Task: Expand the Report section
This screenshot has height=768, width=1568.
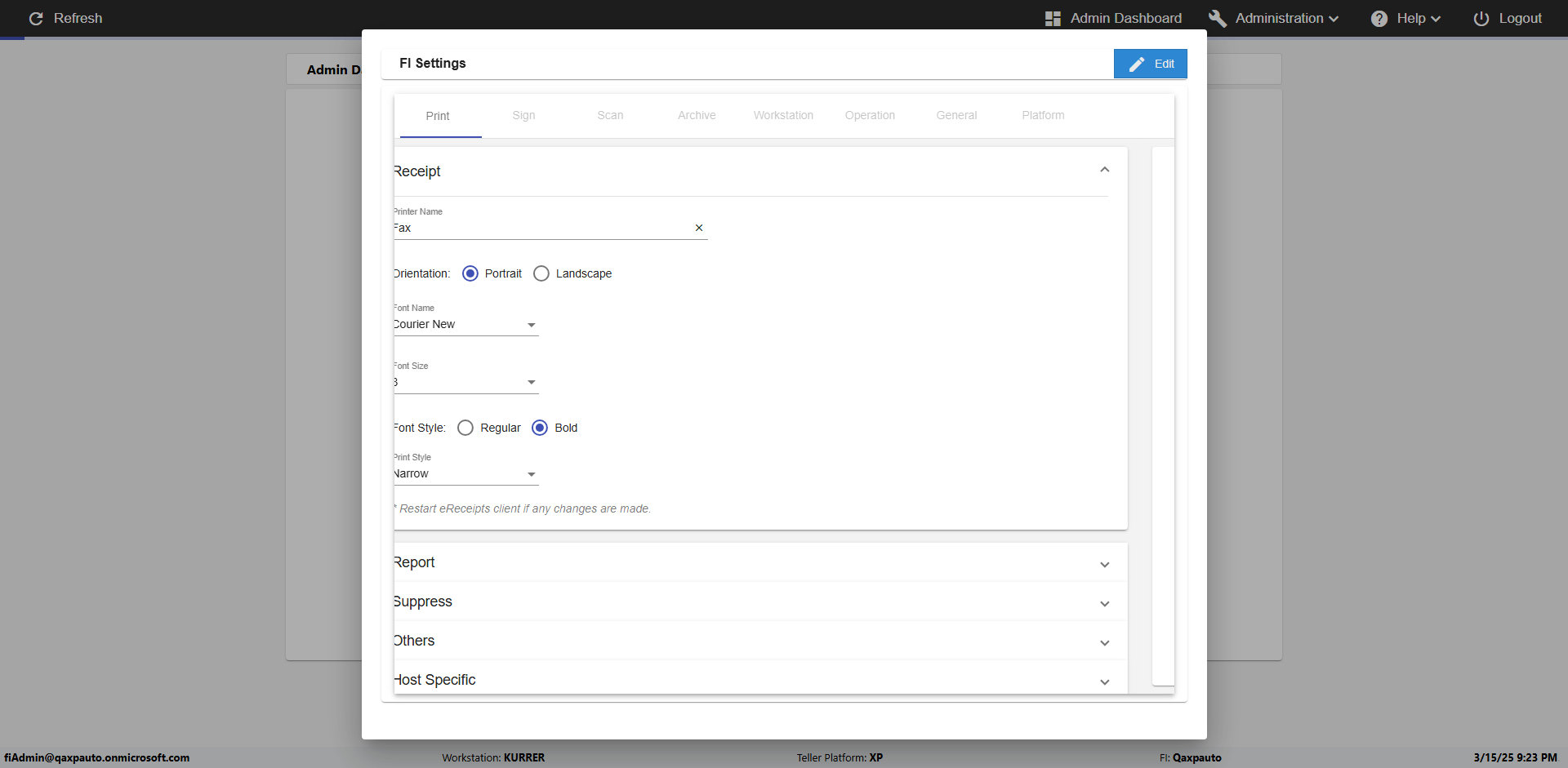Action: pyautogui.click(x=1104, y=564)
